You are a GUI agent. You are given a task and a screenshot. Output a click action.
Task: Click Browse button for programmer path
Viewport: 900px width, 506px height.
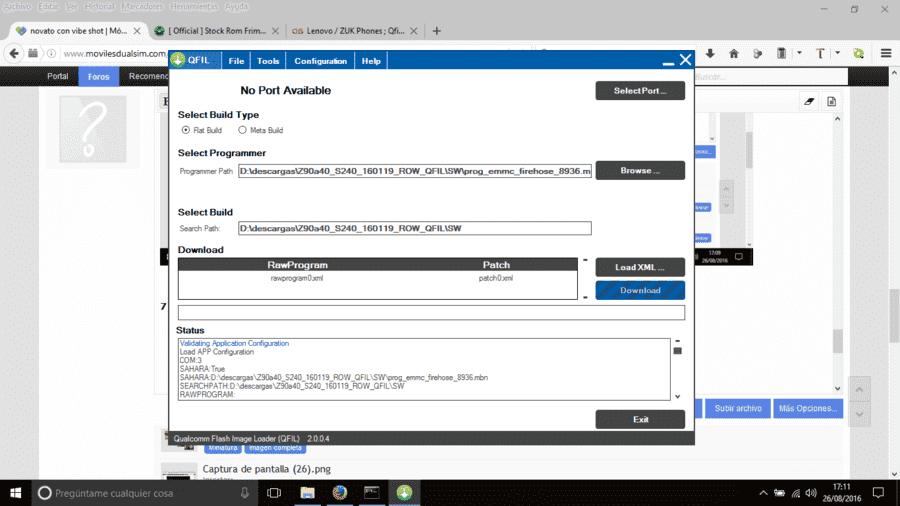point(640,170)
